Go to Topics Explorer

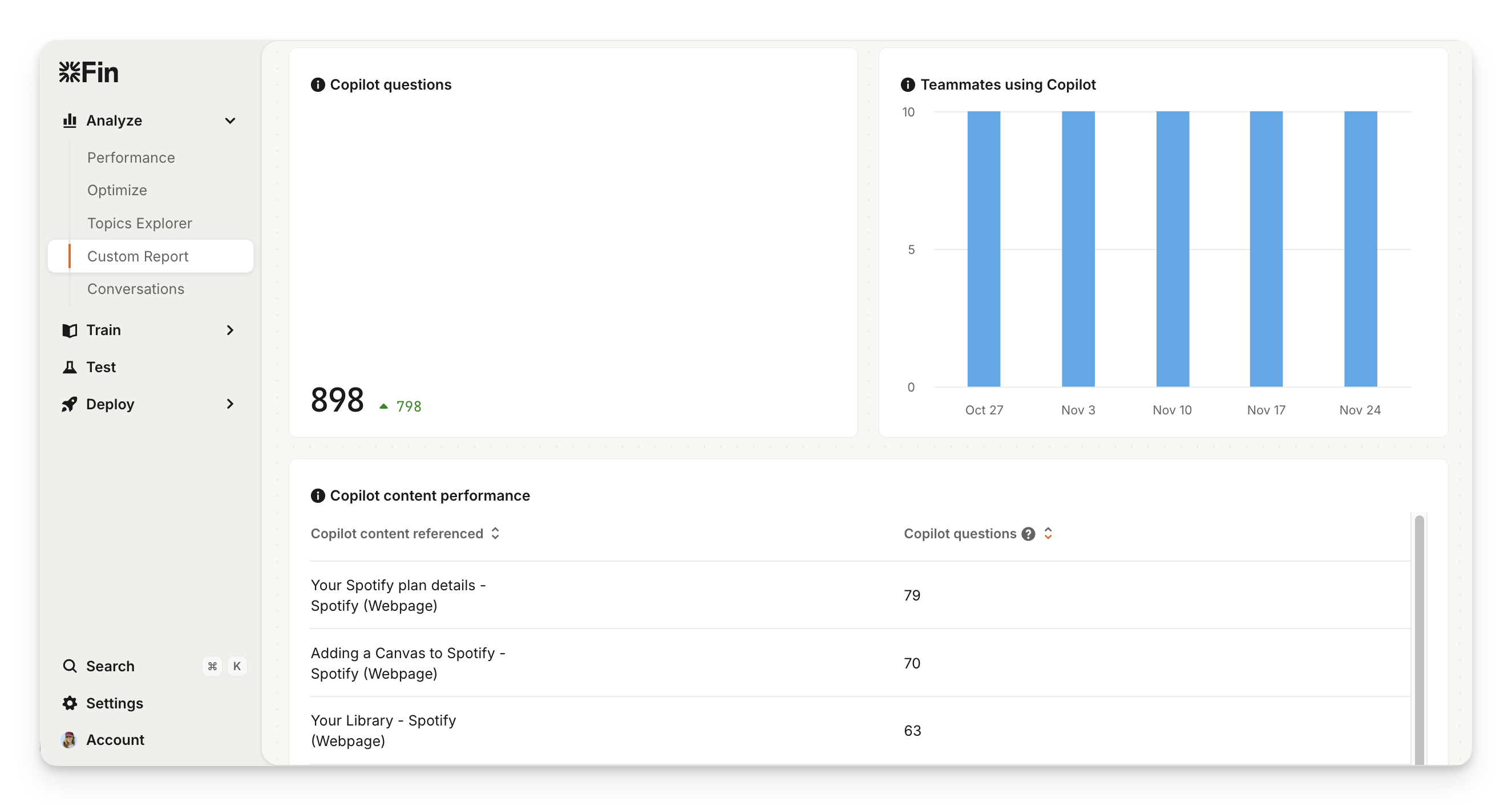point(140,223)
